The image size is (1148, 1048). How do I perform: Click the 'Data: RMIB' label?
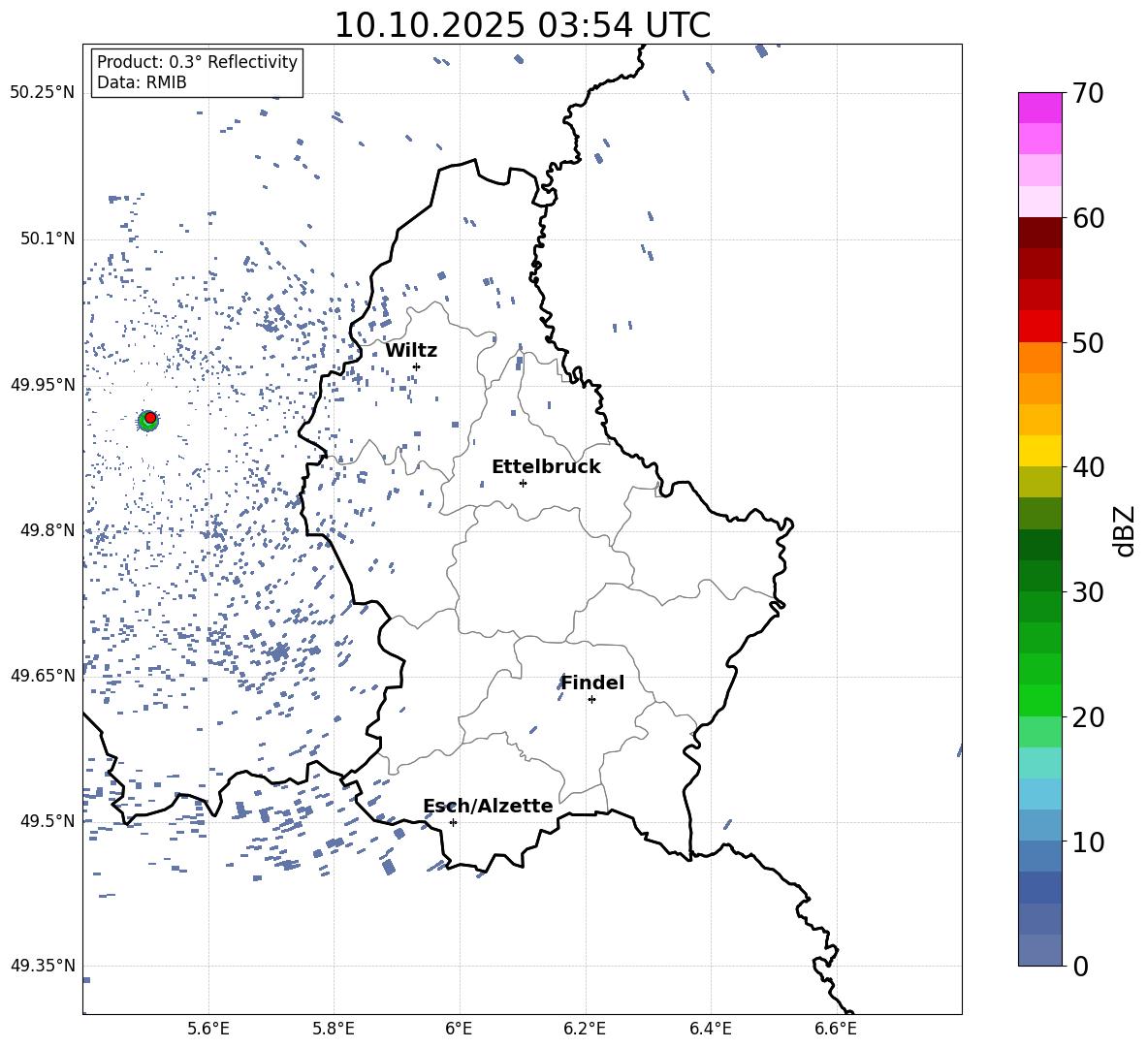coord(142,82)
